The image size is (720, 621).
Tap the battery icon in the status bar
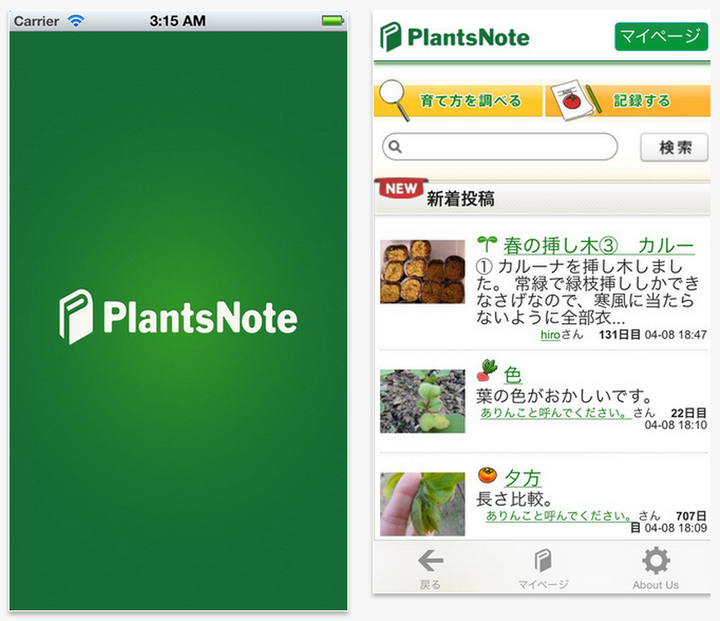click(332, 21)
